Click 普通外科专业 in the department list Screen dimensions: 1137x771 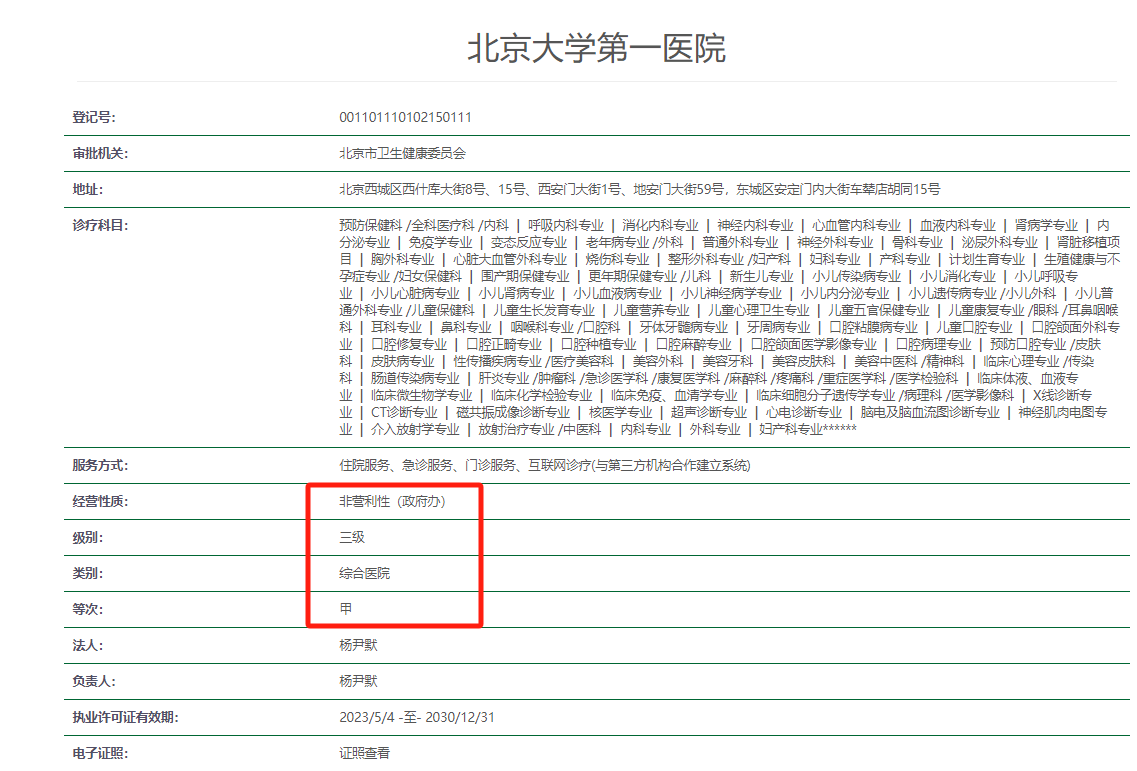[740, 242]
